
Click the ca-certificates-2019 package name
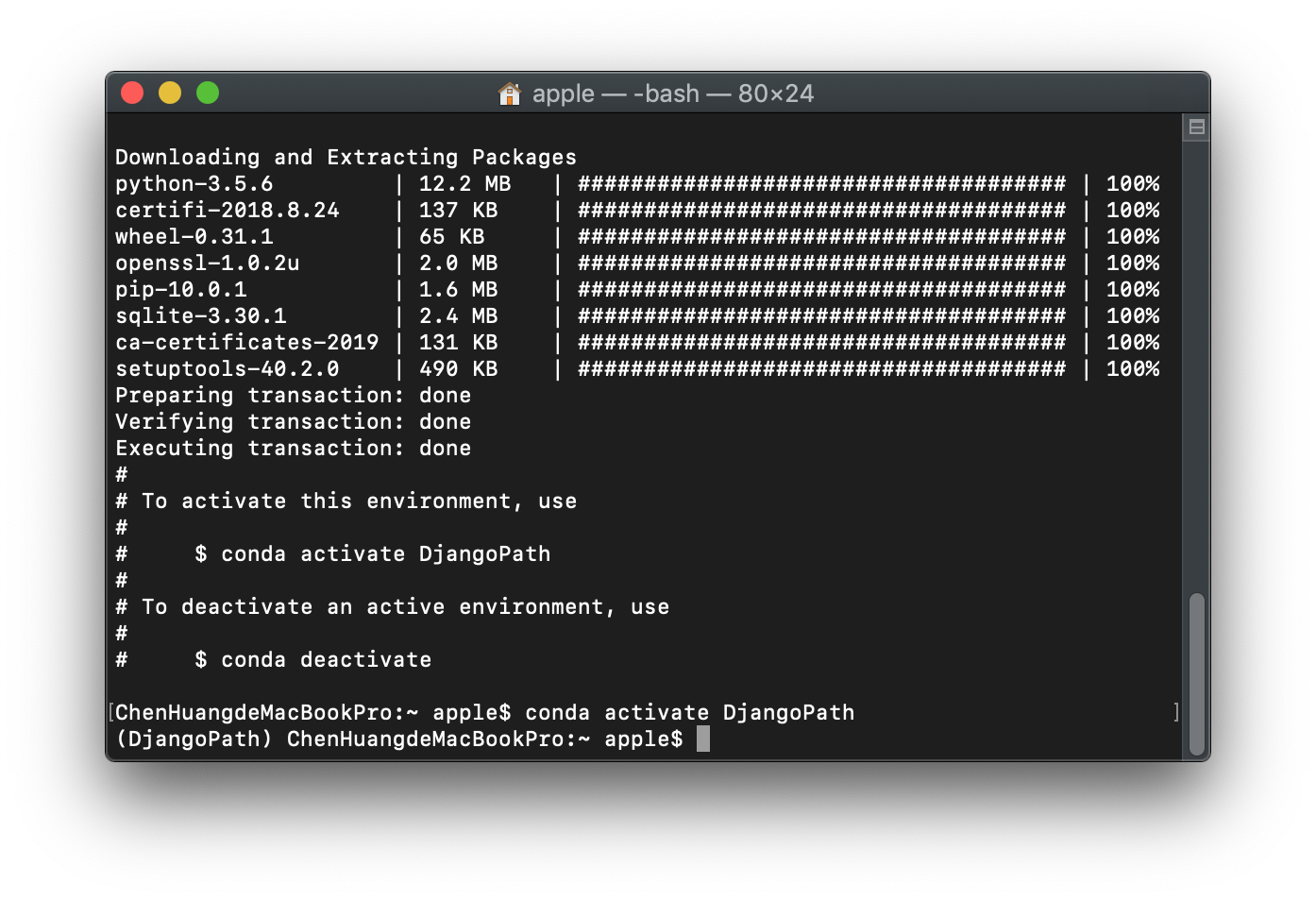pos(246,342)
